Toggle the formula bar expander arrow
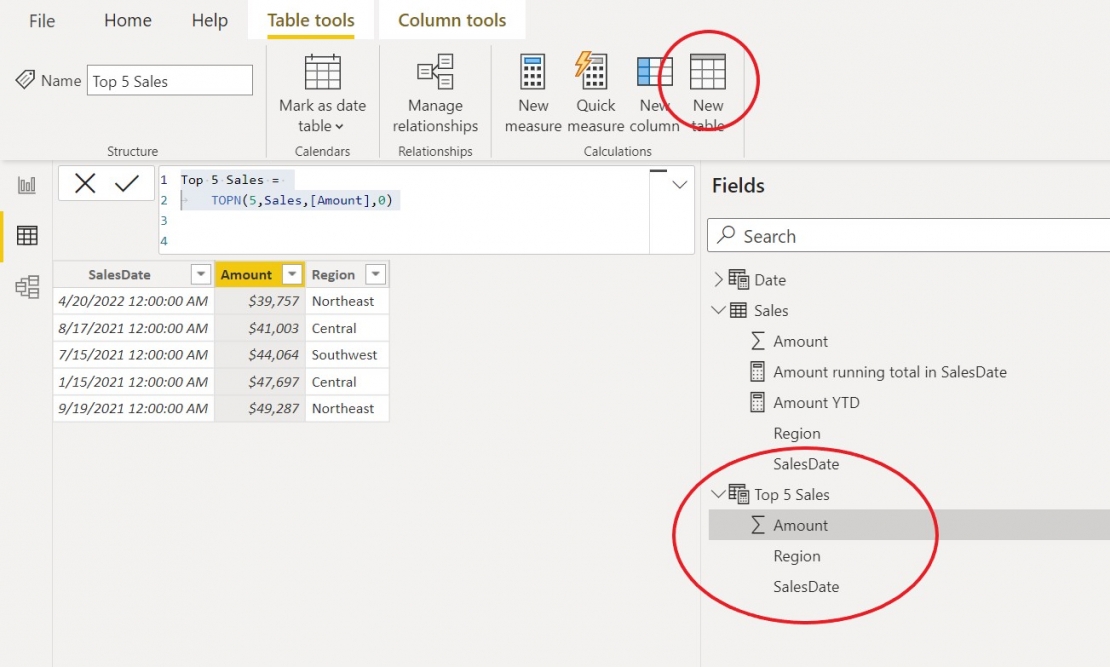 [x=679, y=184]
